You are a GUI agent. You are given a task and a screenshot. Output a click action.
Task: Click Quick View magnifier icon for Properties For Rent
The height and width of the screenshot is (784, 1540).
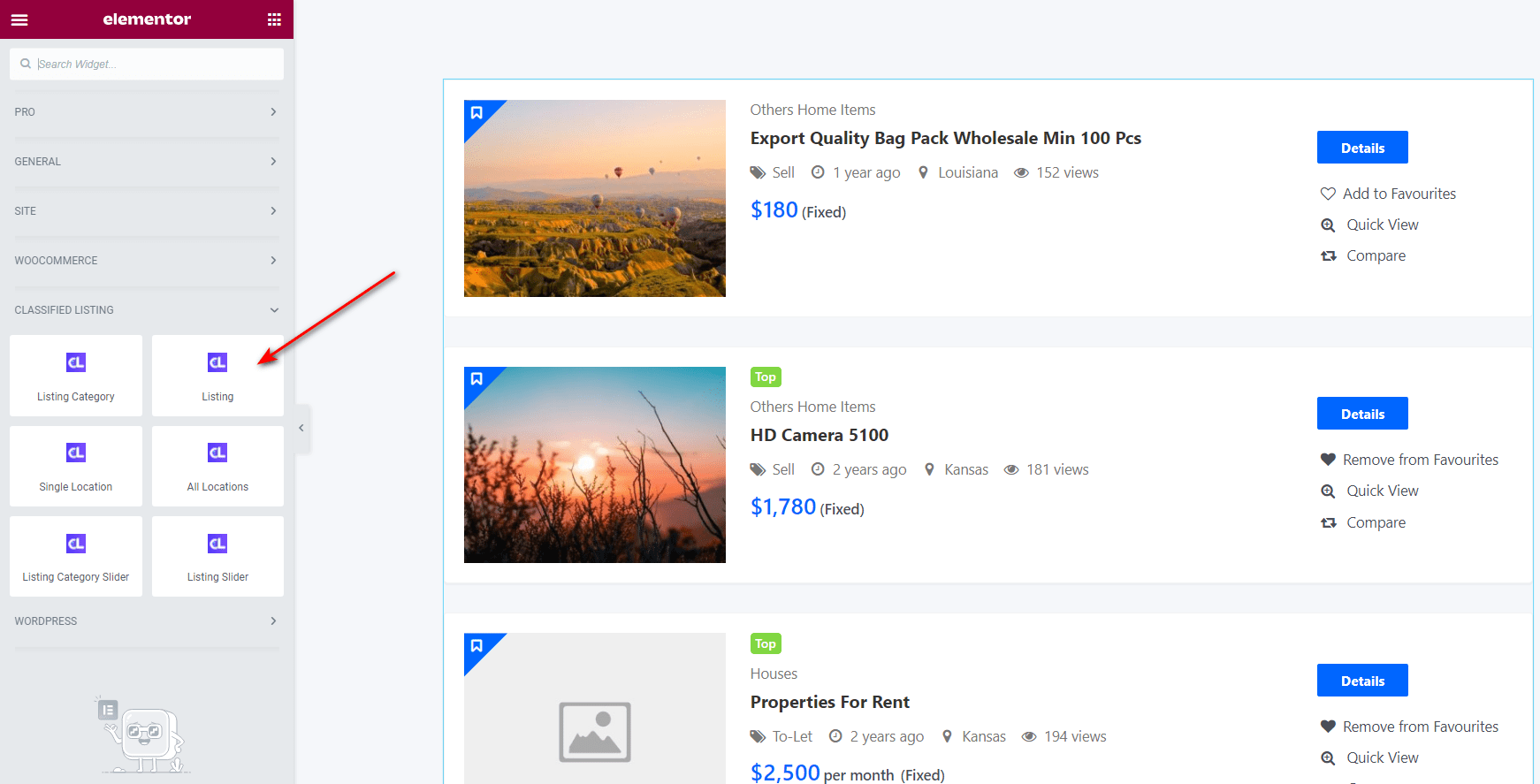point(1328,757)
